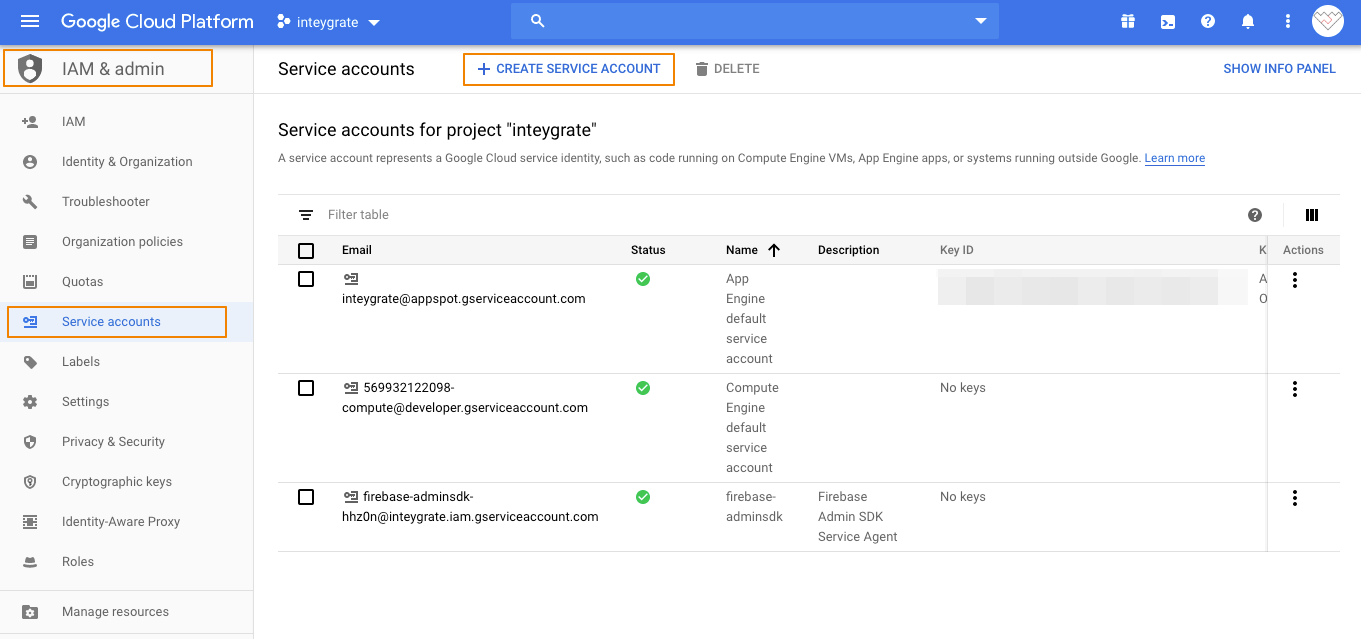Expand the search bar dropdown arrow
Screen dimensions: 1361x639
pyautogui.click(x=980, y=21)
